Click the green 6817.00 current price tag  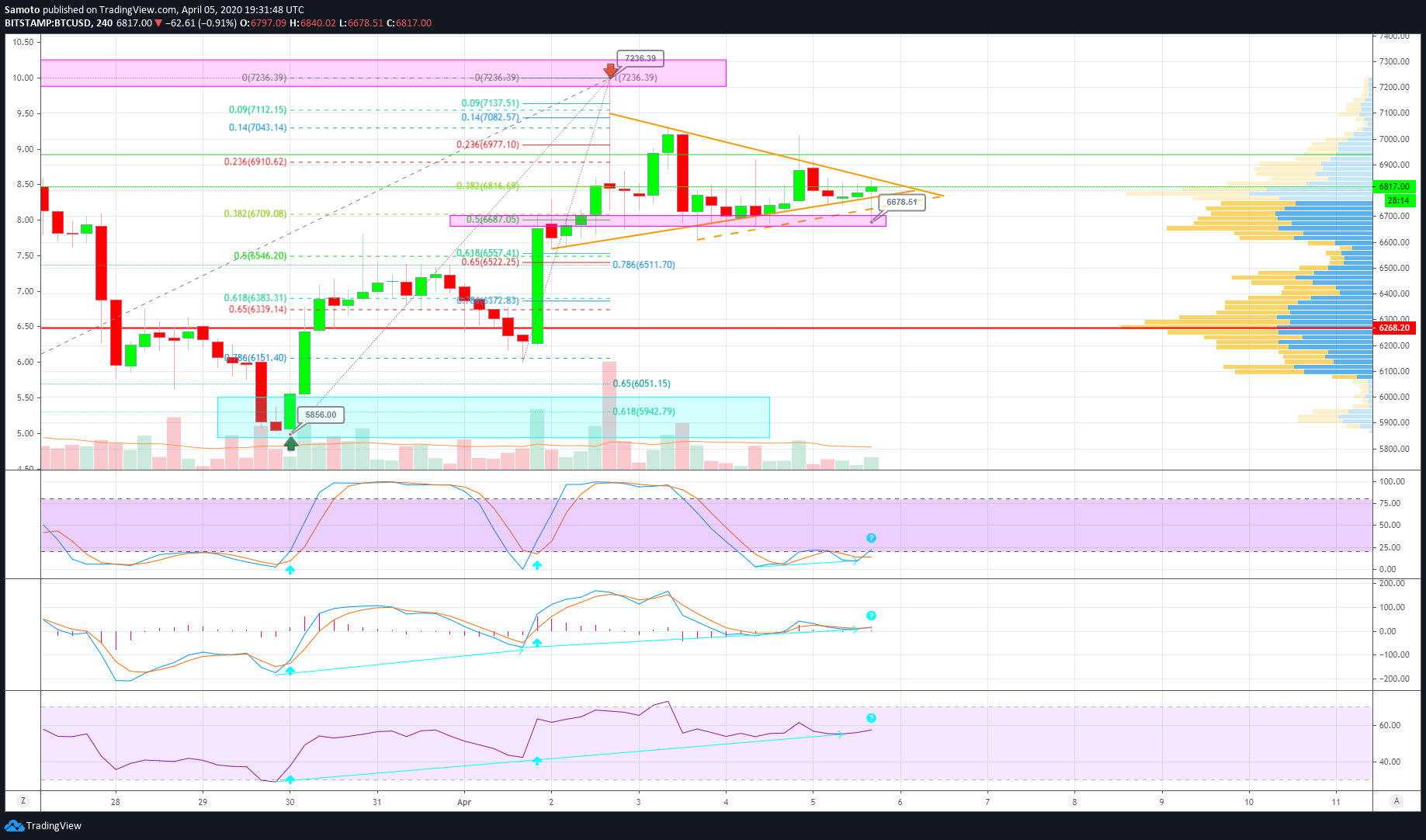[1394, 186]
